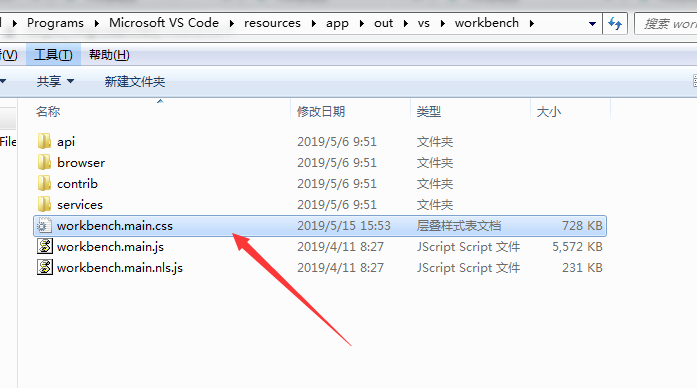Navigate to Microsoft VS Code breadcrumb
Screen dimensions: 697x388
pos(164,23)
